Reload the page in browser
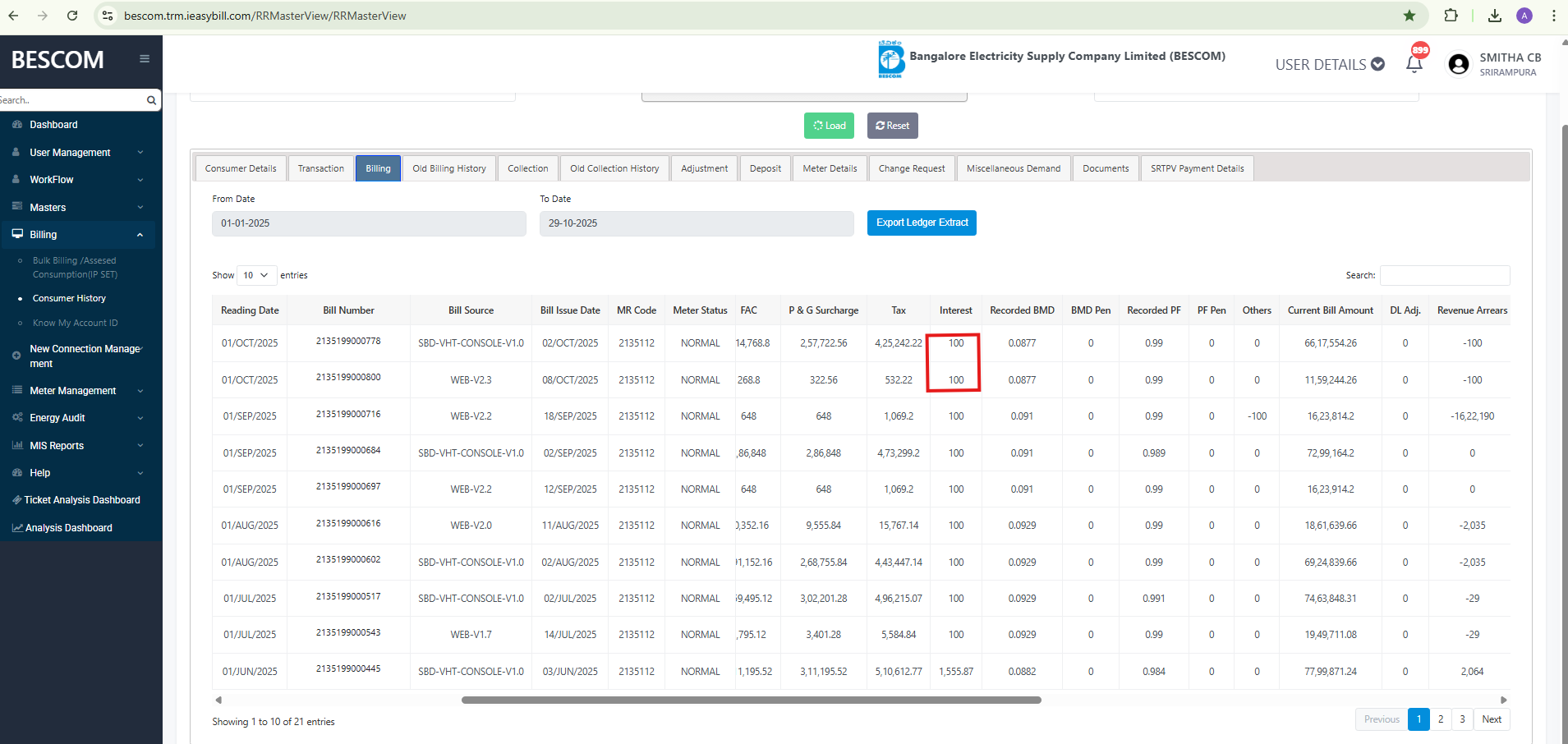Viewport: 1568px width, 744px height. (x=72, y=16)
